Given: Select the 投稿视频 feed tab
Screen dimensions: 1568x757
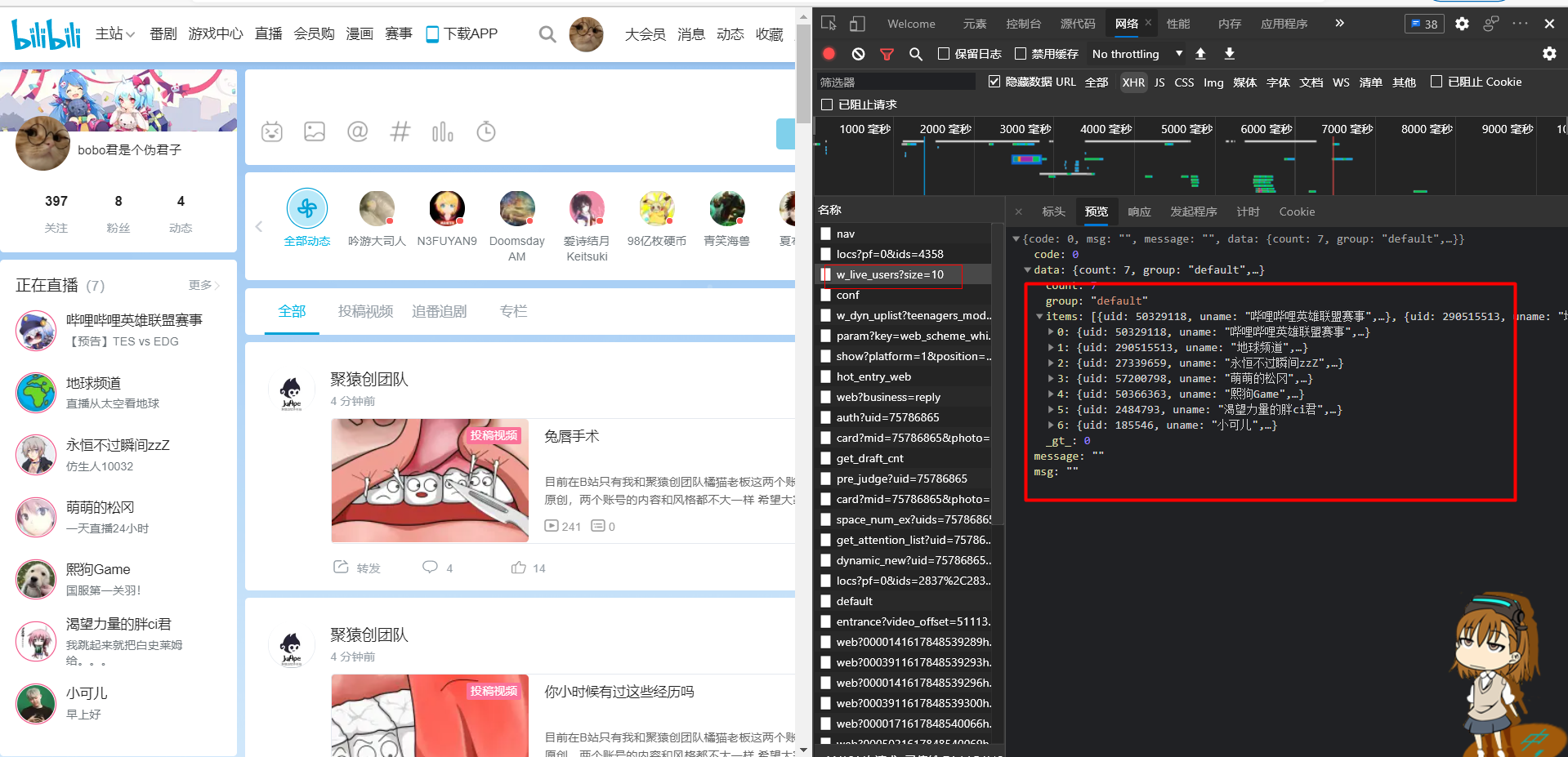Looking at the screenshot, I should [x=365, y=311].
